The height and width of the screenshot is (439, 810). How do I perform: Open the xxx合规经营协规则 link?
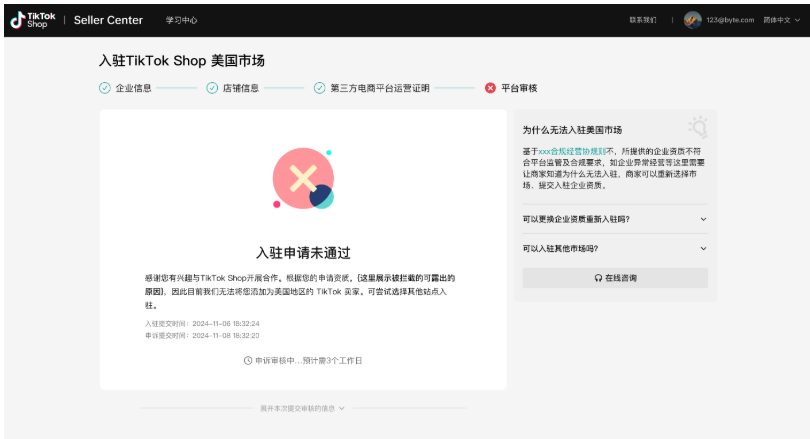coord(572,151)
